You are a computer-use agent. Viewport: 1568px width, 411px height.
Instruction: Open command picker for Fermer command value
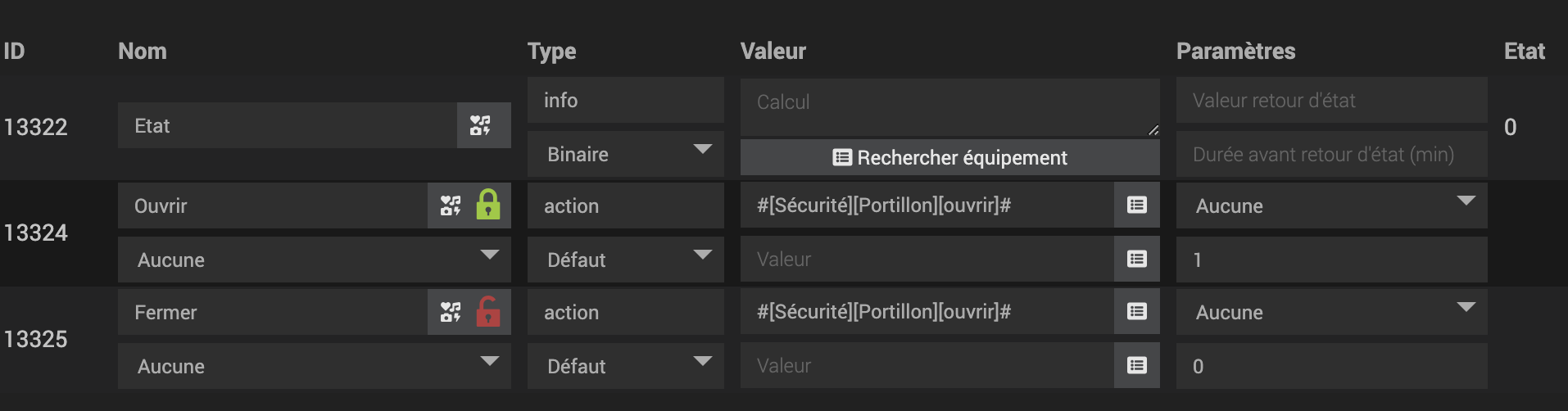coord(1136,312)
